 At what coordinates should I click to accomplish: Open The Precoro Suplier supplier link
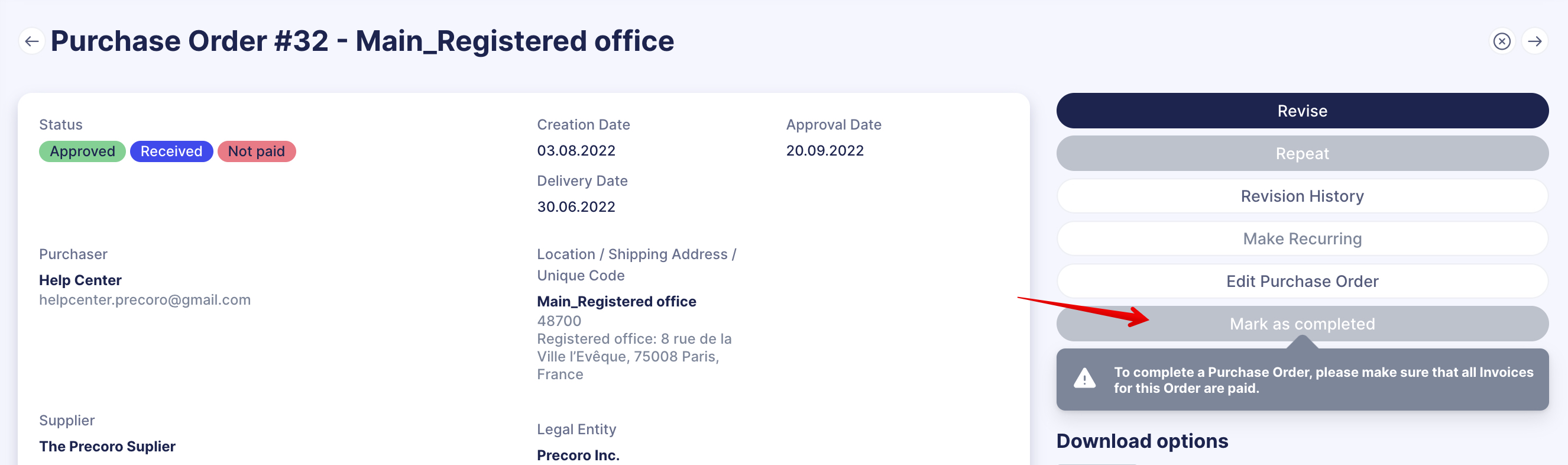(107, 447)
